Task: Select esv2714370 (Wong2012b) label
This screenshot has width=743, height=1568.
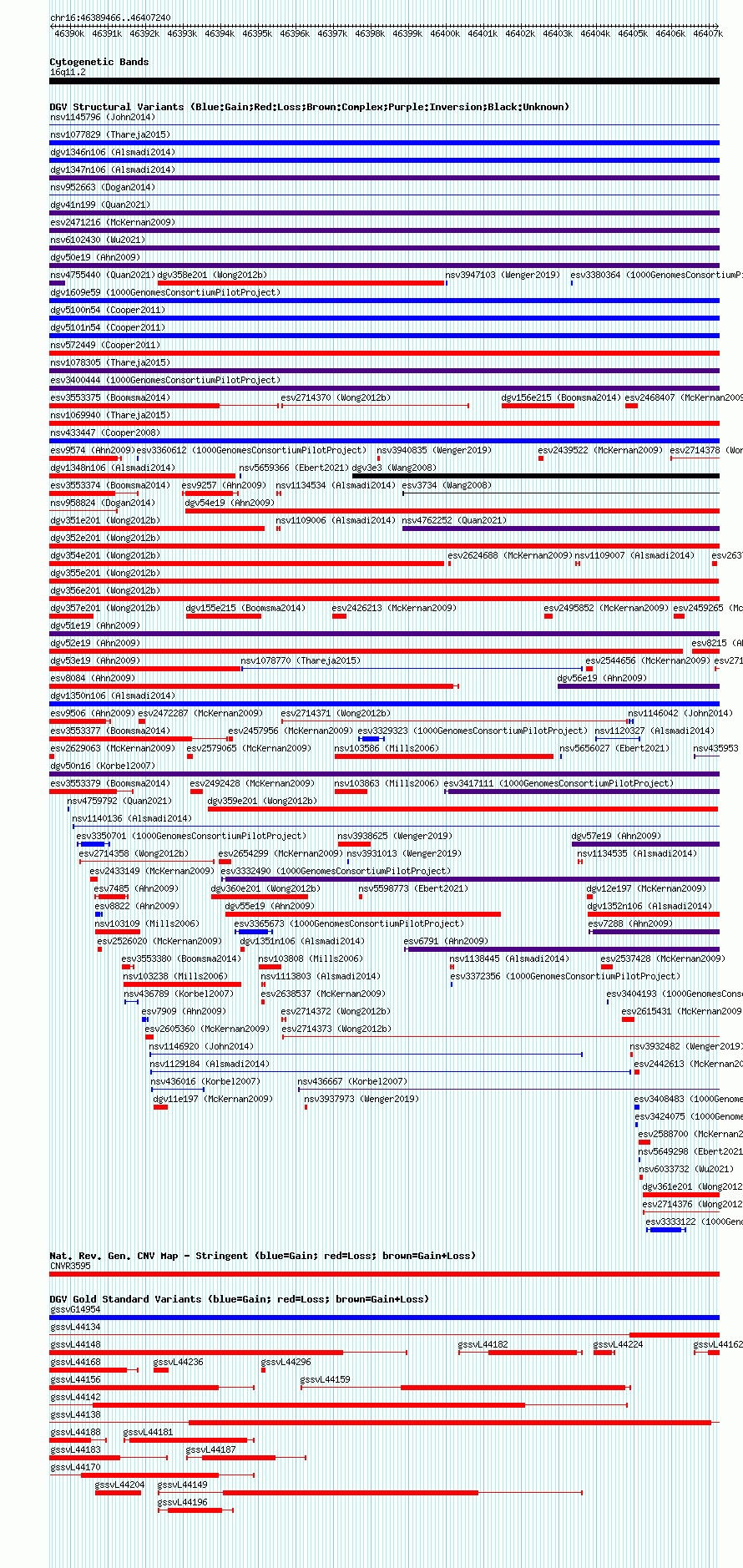Action: coord(336,397)
